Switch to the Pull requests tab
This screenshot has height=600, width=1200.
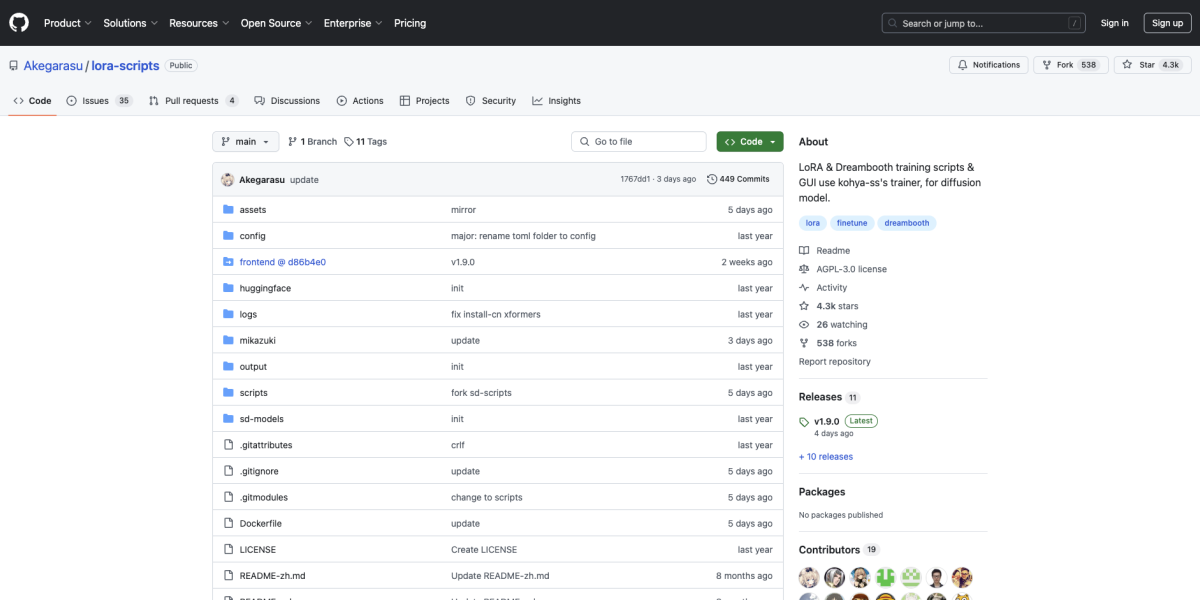(x=193, y=101)
